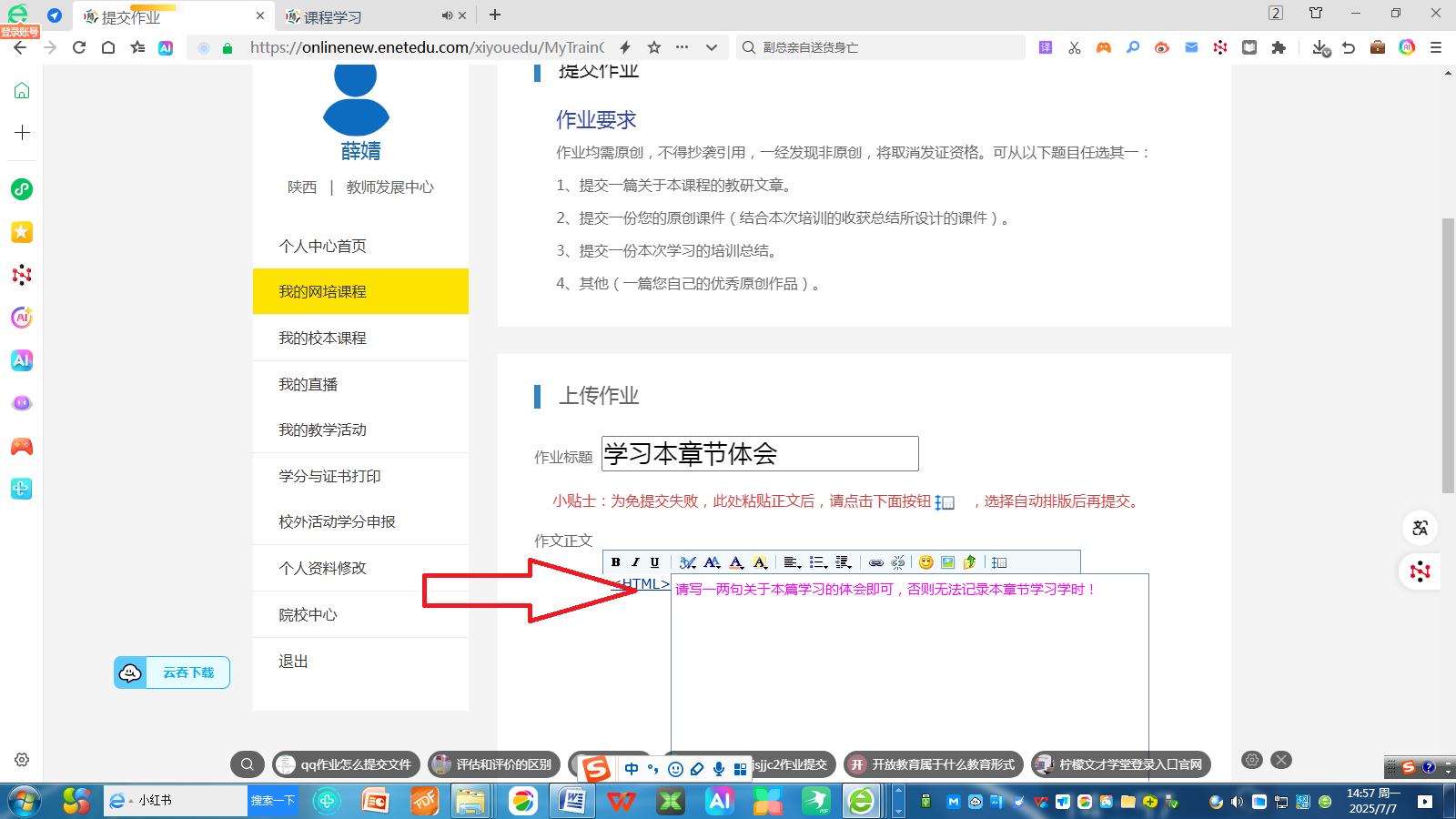Toggle bold formatting in the editor
1456x819 pixels.
(x=616, y=562)
